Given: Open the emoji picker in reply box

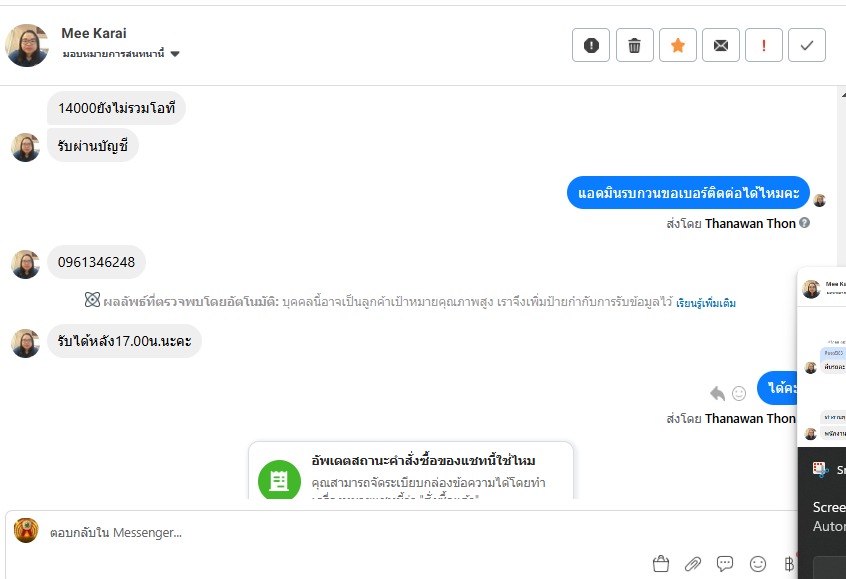Looking at the screenshot, I should [757, 564].
